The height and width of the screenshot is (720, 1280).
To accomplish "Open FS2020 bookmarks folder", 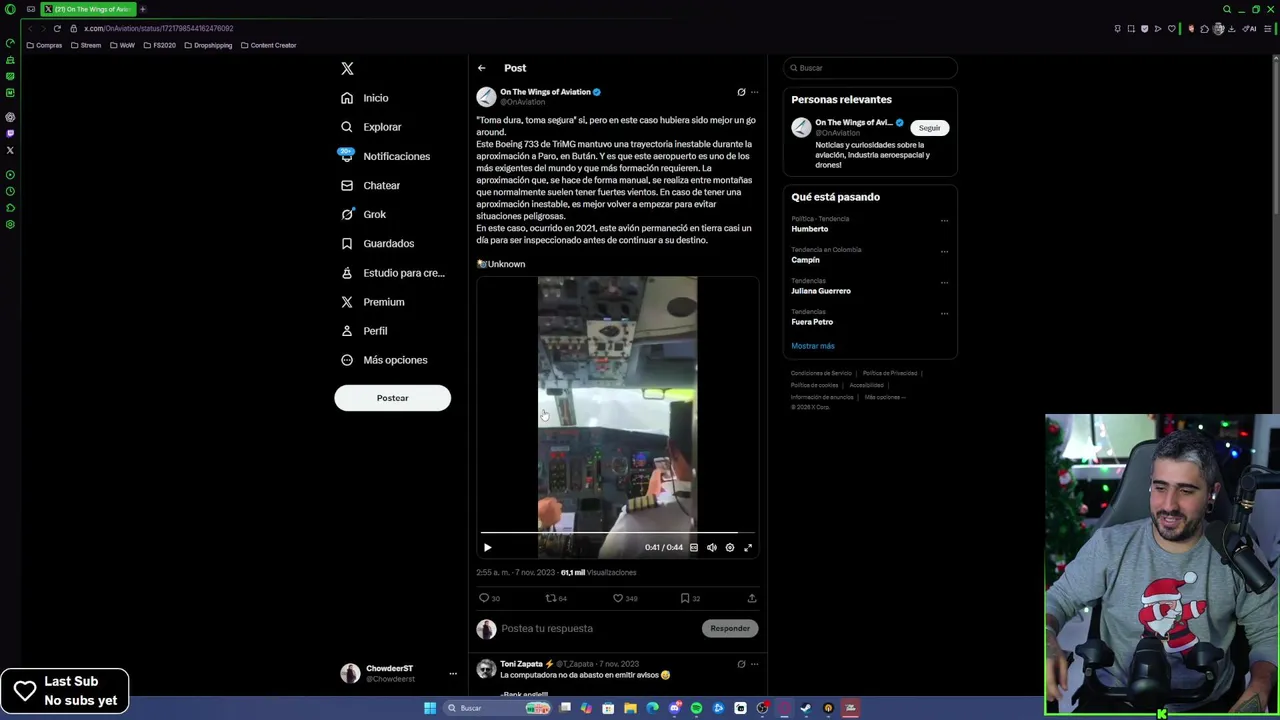I will [x=159, y=45].
